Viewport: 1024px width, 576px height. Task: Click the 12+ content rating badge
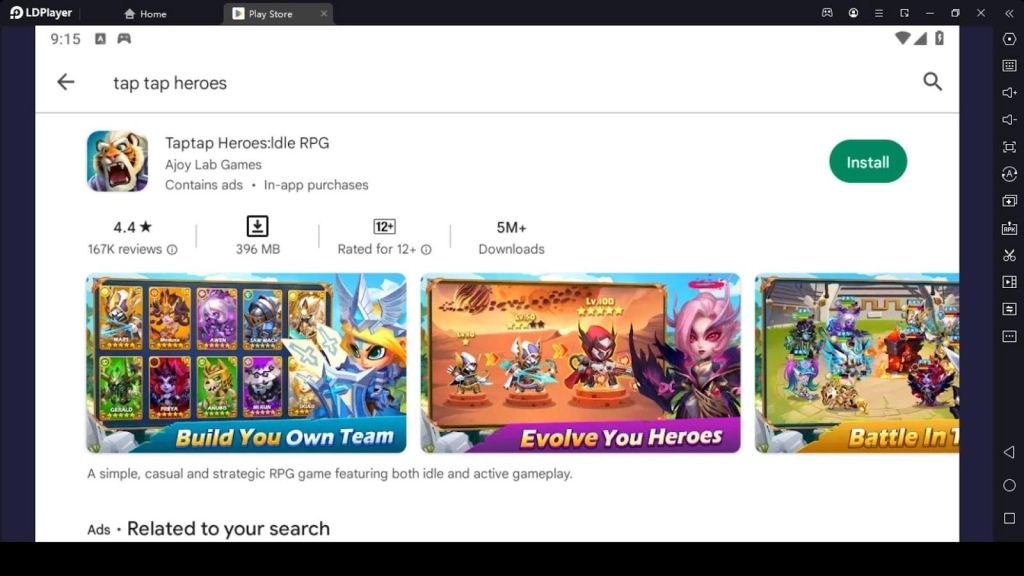(384, 227)
